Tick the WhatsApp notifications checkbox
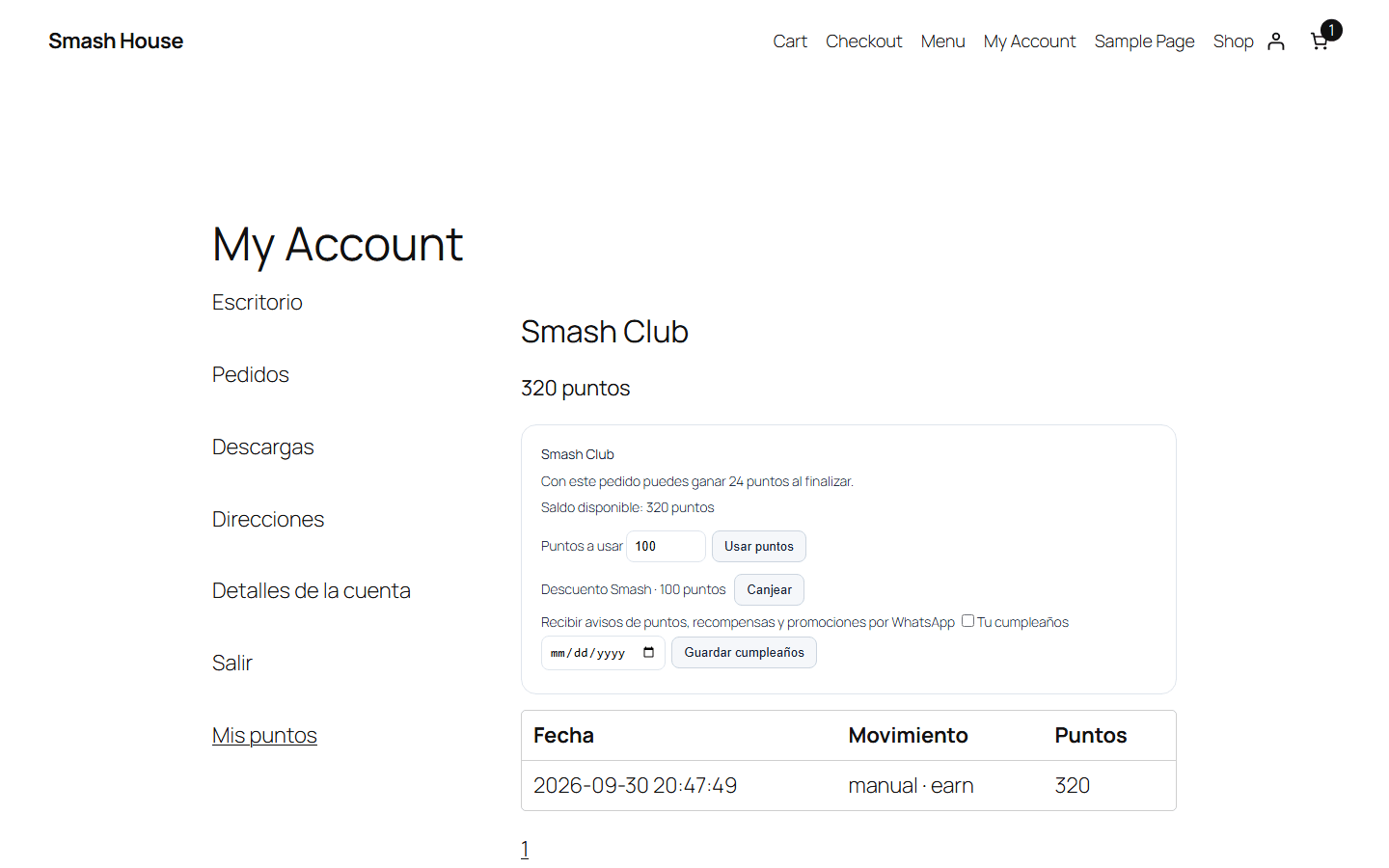Viewport: 1389px width, 868px height. click(x=967, y=621)
